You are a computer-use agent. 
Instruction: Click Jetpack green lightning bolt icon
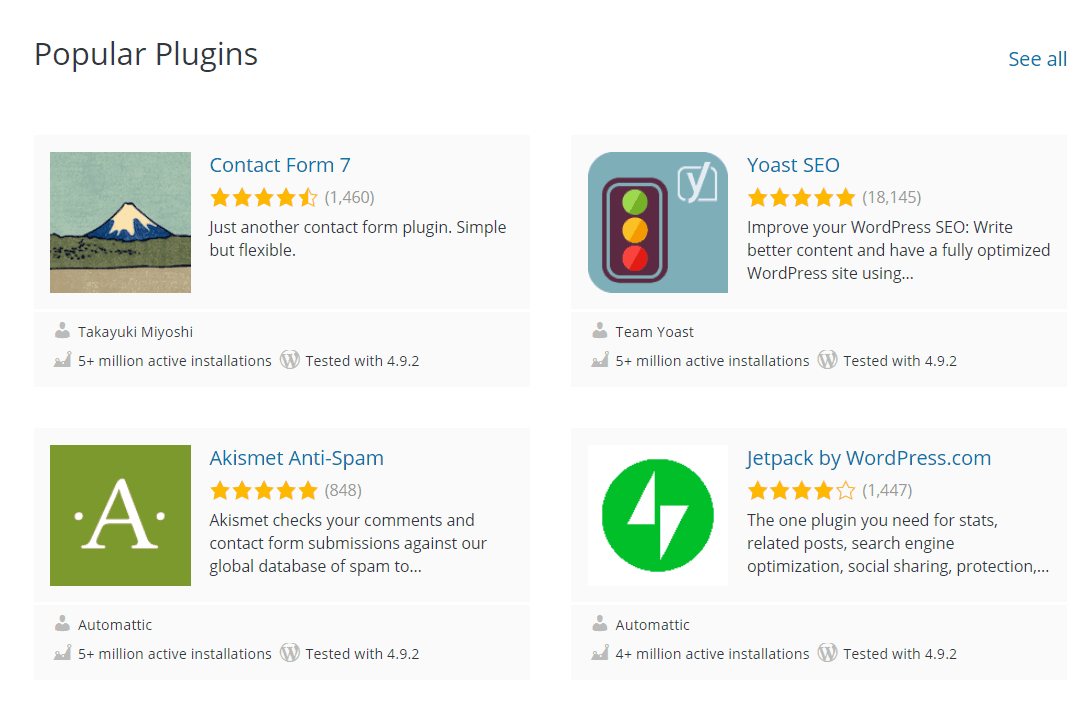coord(657,516)
